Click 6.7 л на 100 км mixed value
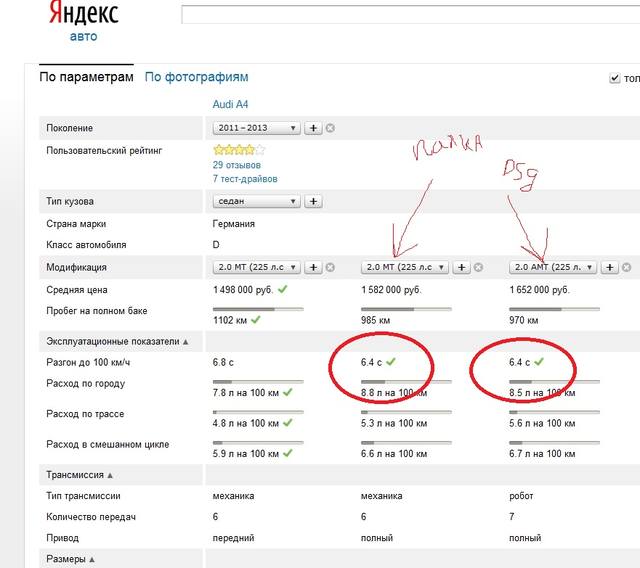This screenshot has width=640, height=568. 542,454
